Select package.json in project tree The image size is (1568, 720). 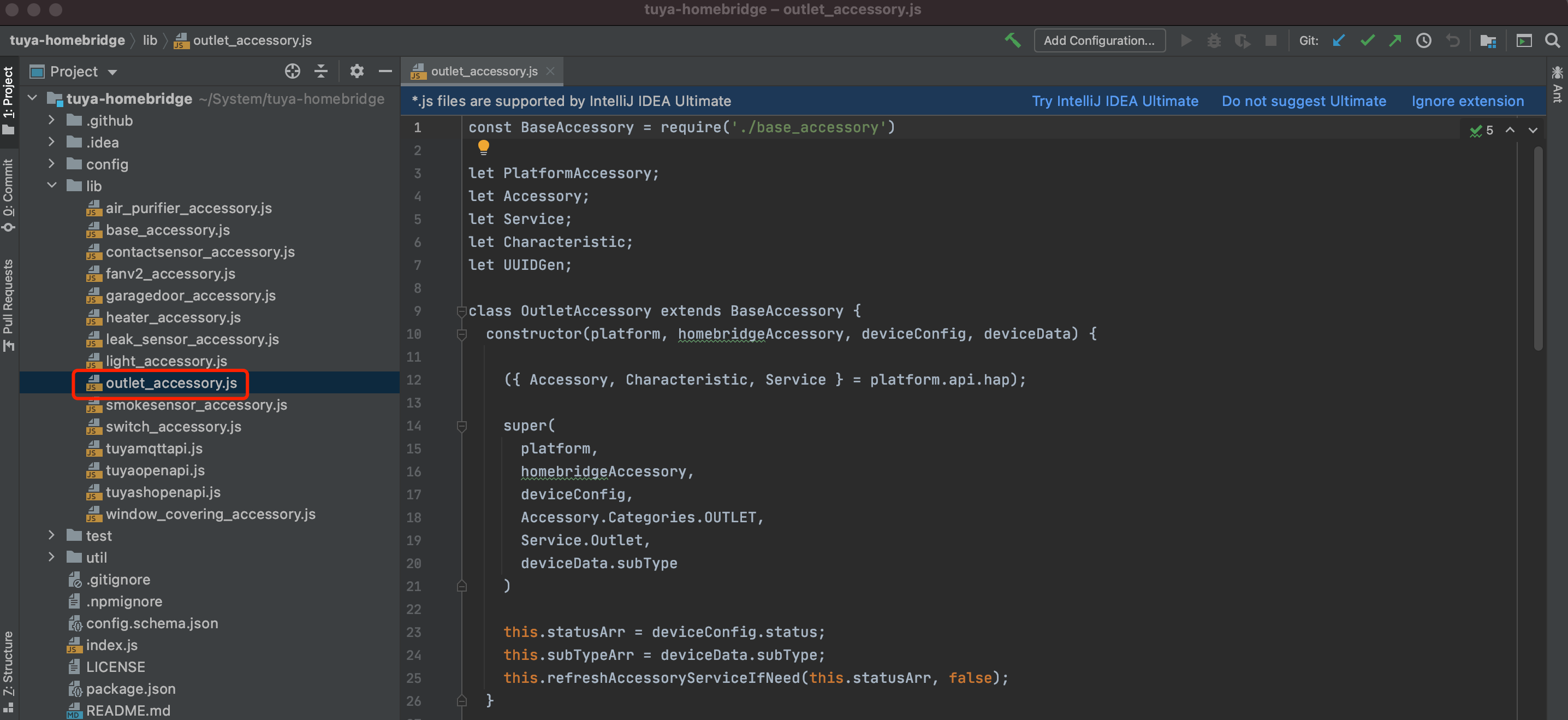[131, 689]
